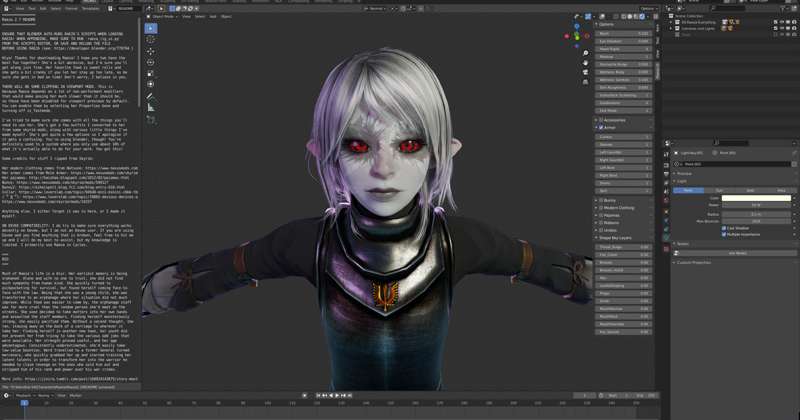
Task: Click the text editor type icon
Action: [6, 8]
